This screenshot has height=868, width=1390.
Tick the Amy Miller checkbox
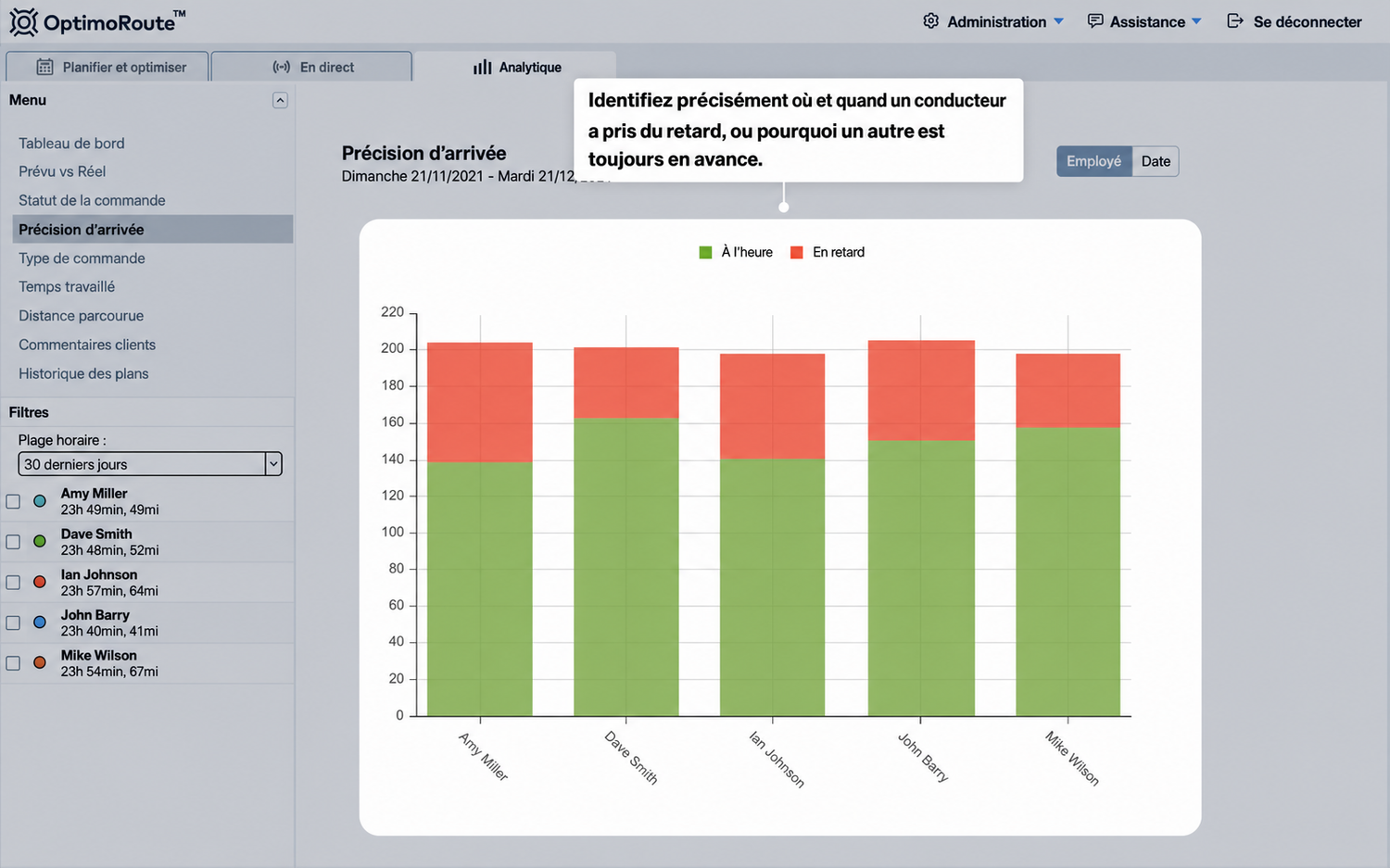[x=13, y=501]
